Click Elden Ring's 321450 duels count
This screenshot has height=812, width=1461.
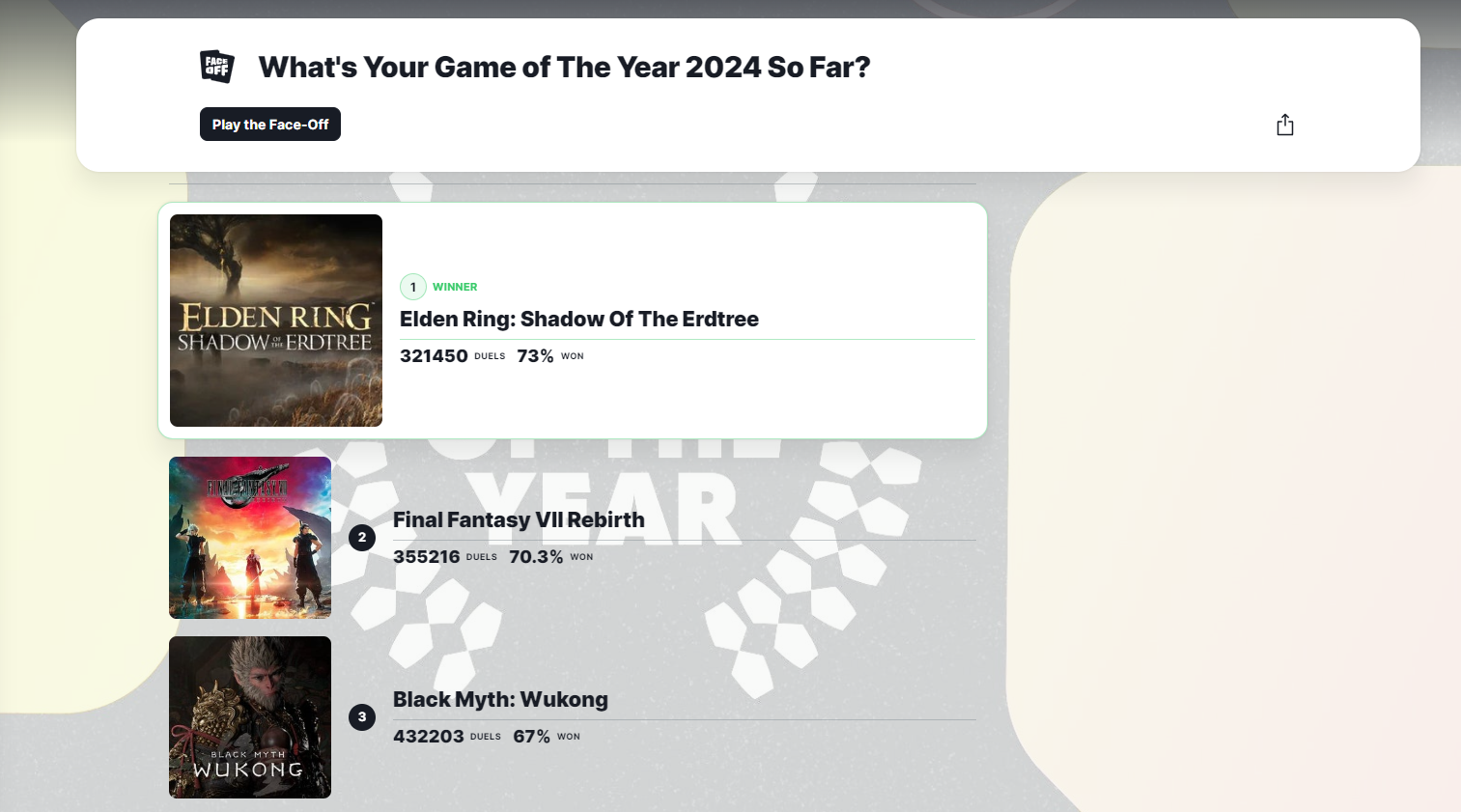pyautogui.click(x=434, y=356)
